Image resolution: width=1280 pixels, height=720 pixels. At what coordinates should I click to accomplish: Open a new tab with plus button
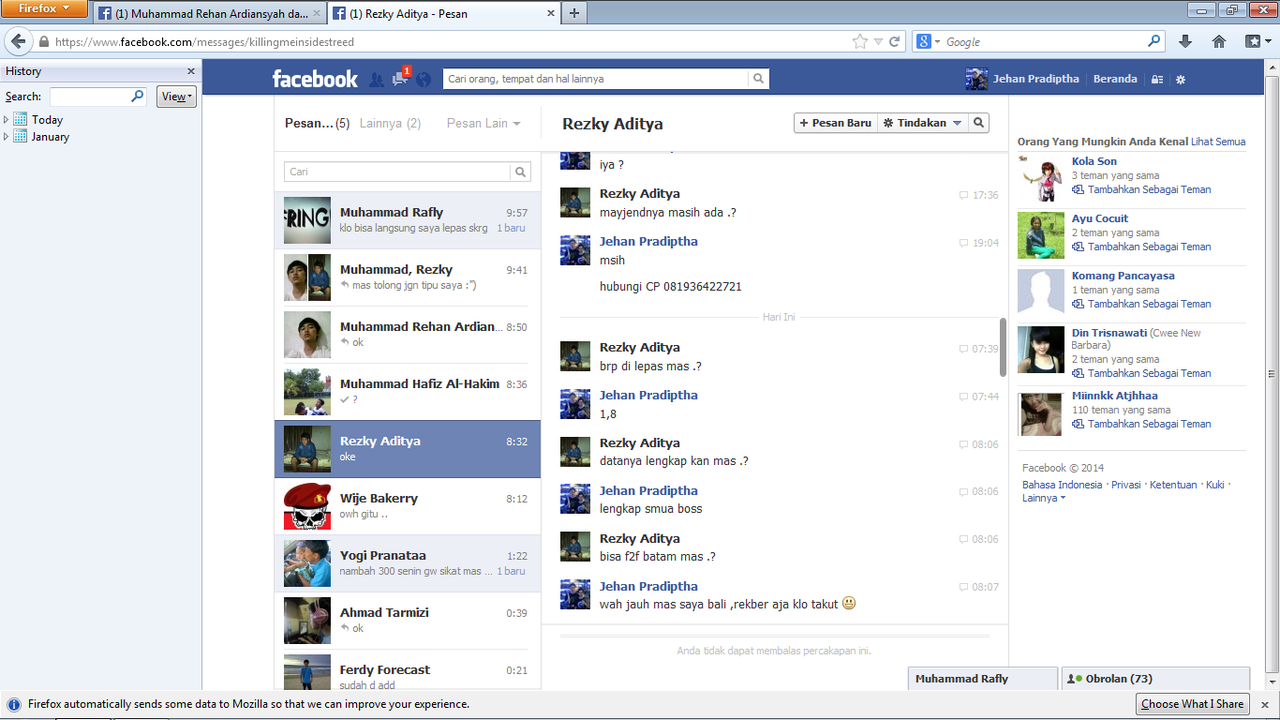click(575, 14)
